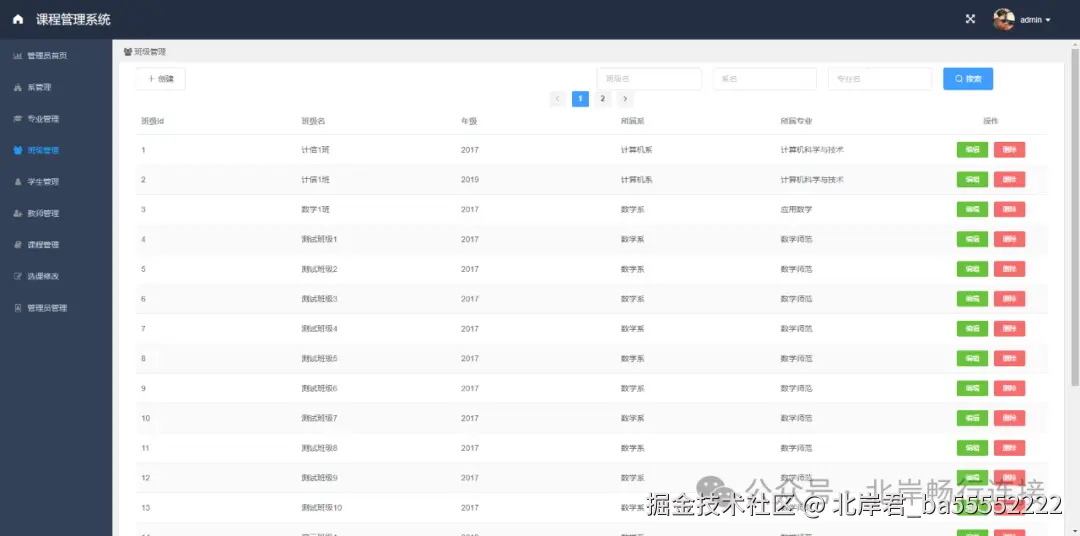Click the 管理员首页 chart icon in sidebar
Viewport: 1080px width, 536px height.
coord(18,56)
